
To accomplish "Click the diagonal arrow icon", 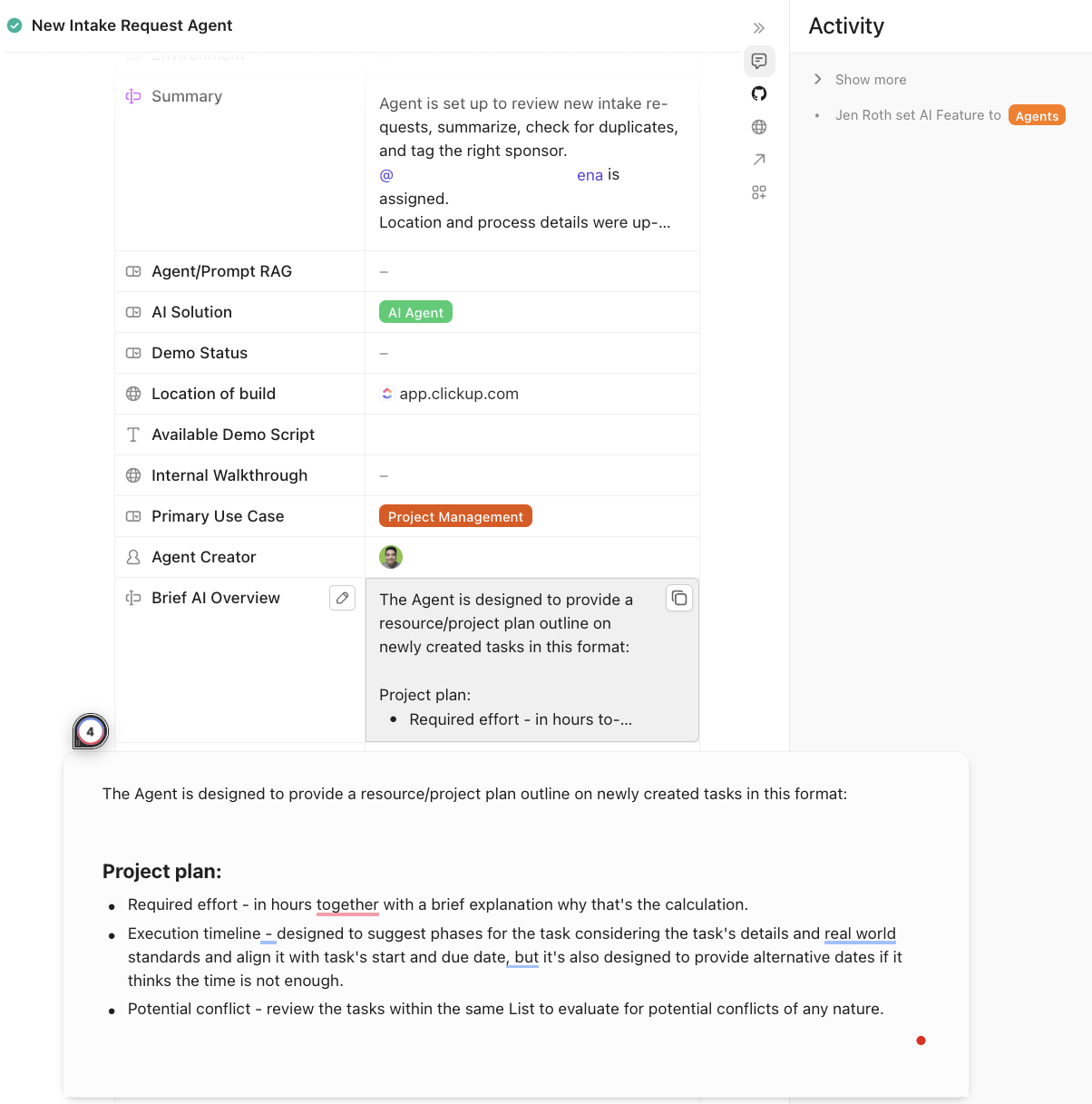I will point(759,160).
